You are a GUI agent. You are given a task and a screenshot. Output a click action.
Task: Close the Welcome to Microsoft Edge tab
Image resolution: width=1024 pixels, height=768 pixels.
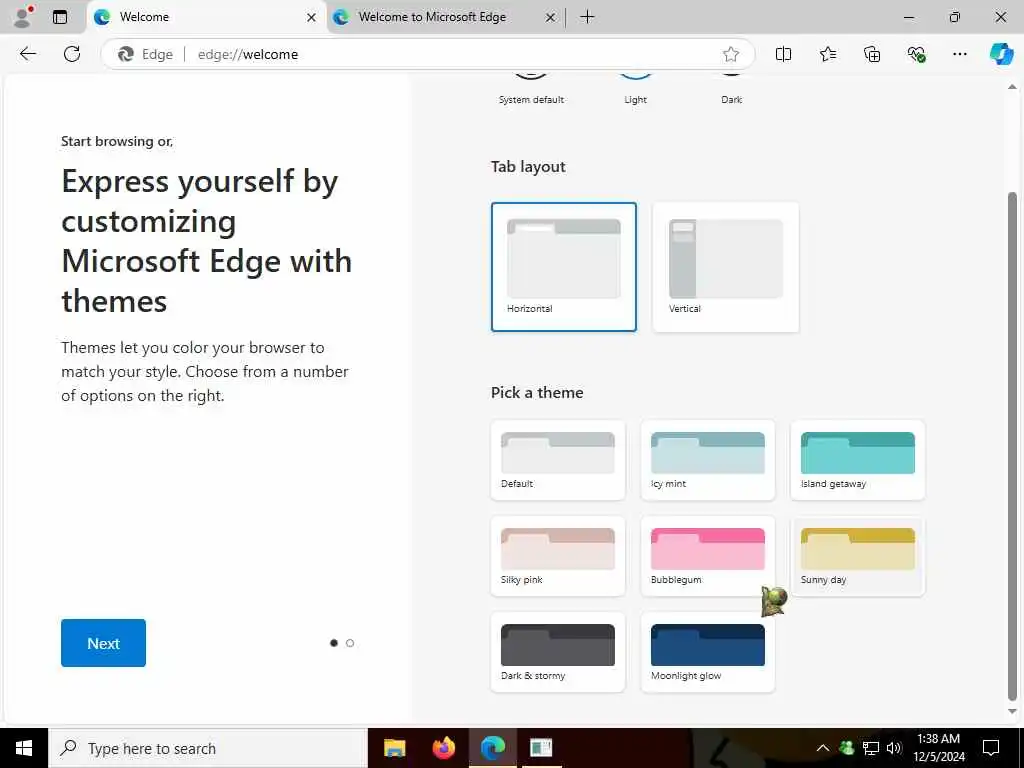pyautogui.click(x=551, y=18)
